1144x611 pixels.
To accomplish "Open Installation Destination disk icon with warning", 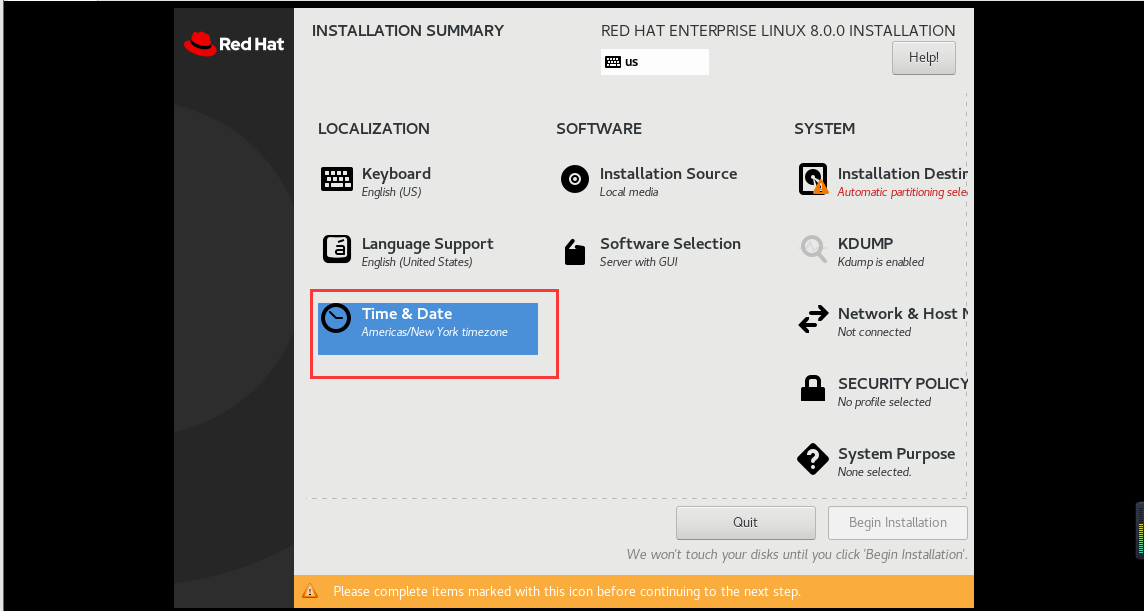I will (x=813, y=179).
